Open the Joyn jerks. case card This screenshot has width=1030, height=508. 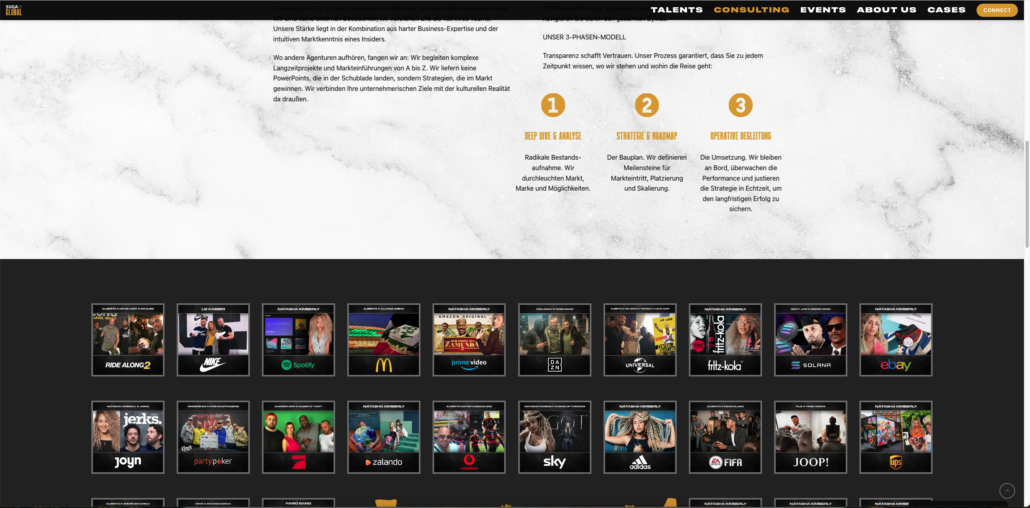[x=127, y=437]
